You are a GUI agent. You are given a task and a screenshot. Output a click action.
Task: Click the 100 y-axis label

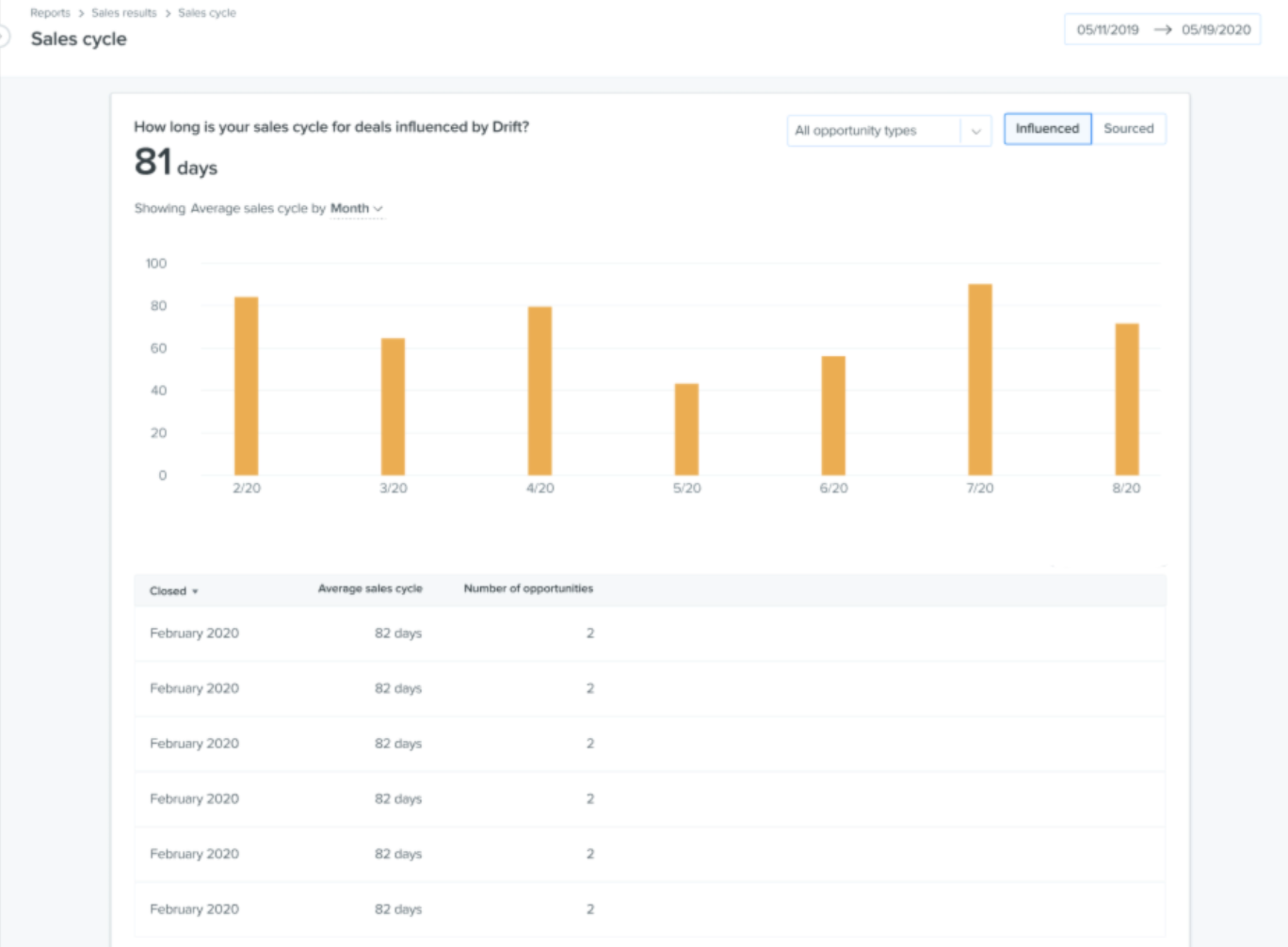155,264
